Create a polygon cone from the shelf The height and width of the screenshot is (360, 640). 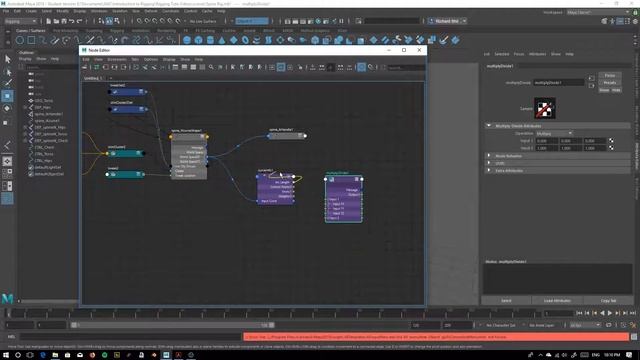[222, 40]
